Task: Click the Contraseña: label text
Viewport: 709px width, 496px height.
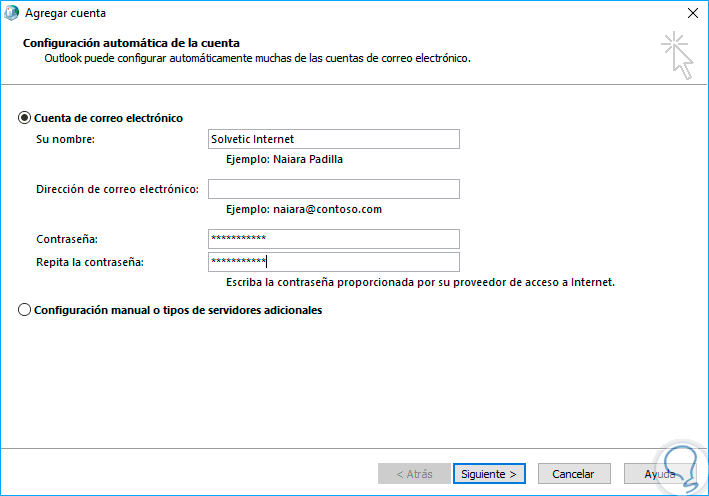Action: click(x=67, y=239)
